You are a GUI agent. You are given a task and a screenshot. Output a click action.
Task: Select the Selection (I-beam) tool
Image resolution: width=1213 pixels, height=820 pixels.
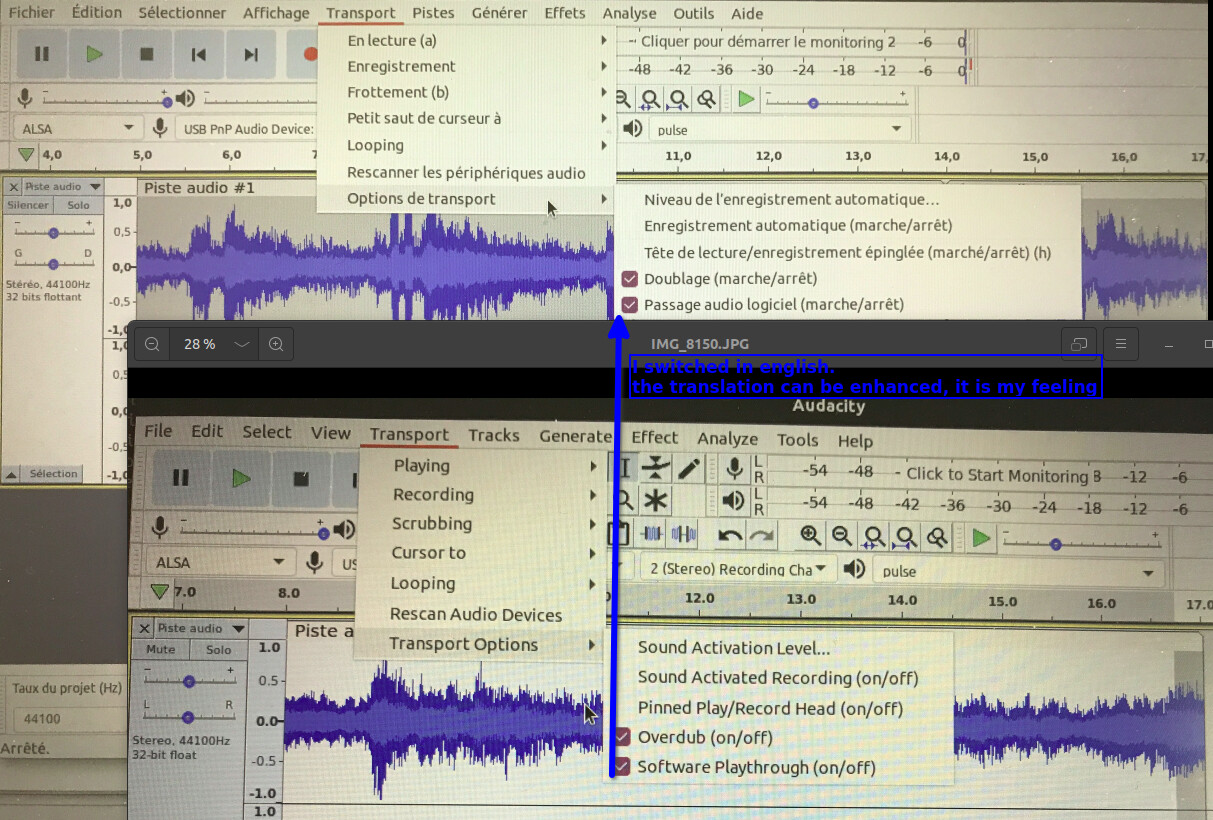tap(624, 467)
